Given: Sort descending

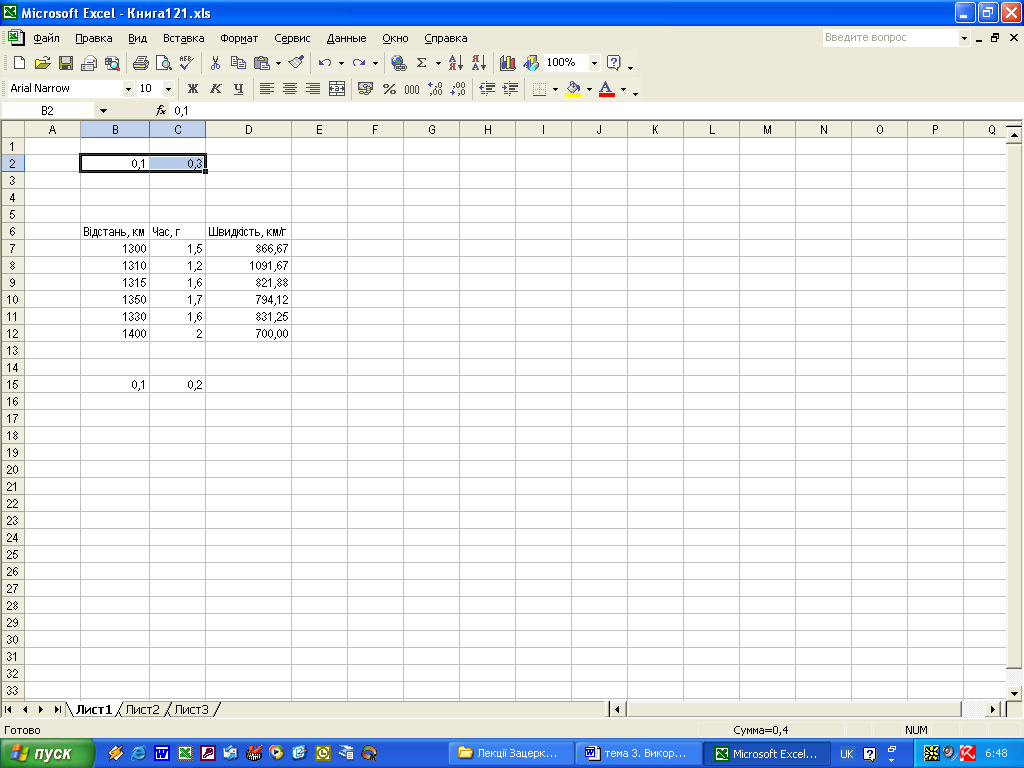Looking at the screenshot, I should point(479,63).
